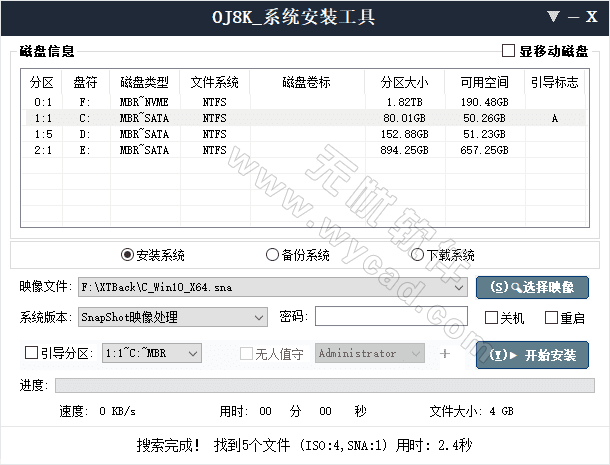The image size is (610, 465).
Task: Sort by the 分区 column header
Action: pos(42,82)
